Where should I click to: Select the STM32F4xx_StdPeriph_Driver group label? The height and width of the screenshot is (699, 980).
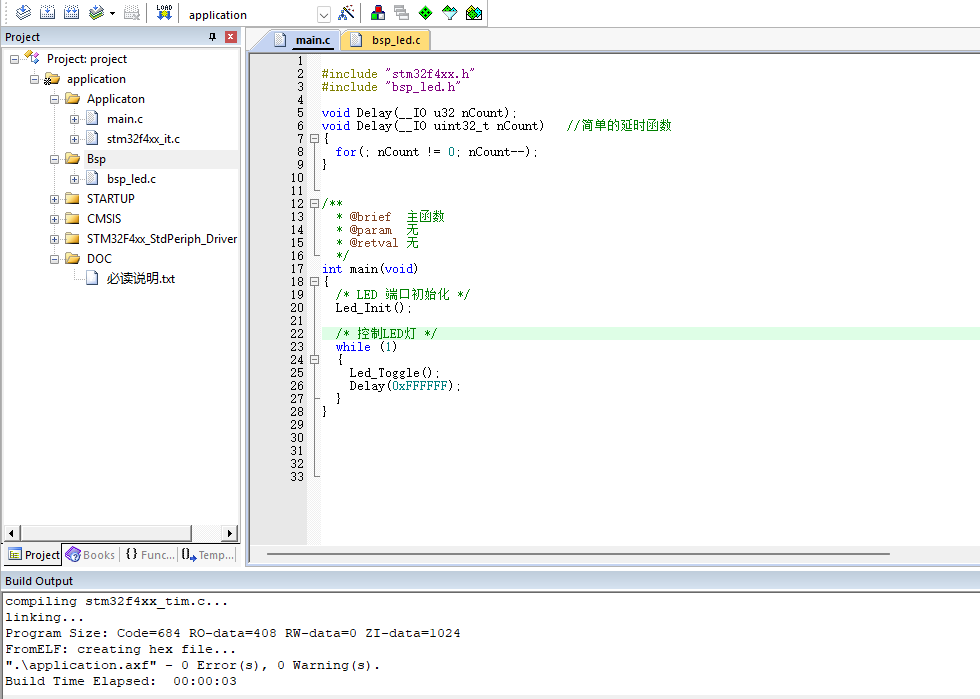(162, 239)
